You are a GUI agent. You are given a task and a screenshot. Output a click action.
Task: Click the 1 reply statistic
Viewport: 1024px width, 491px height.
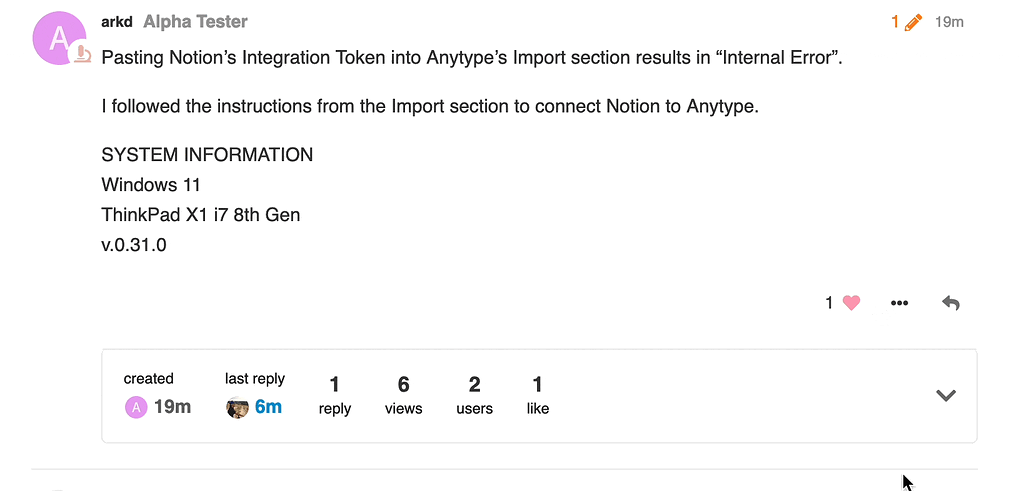point(334,395)
